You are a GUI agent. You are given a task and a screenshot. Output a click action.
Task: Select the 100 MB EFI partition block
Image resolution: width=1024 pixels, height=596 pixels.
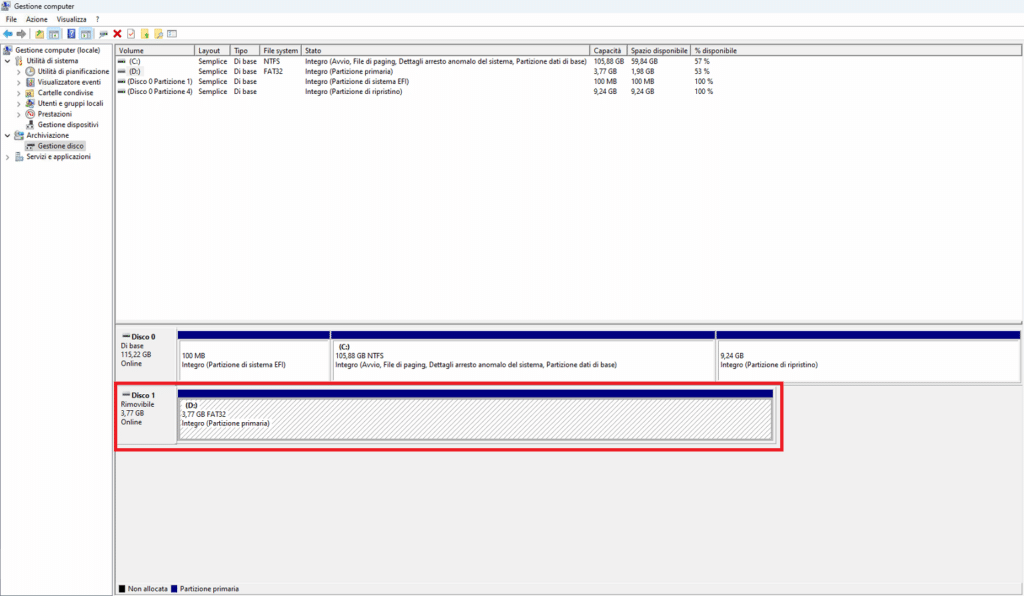pyautogui.click(x=254, y=356)
